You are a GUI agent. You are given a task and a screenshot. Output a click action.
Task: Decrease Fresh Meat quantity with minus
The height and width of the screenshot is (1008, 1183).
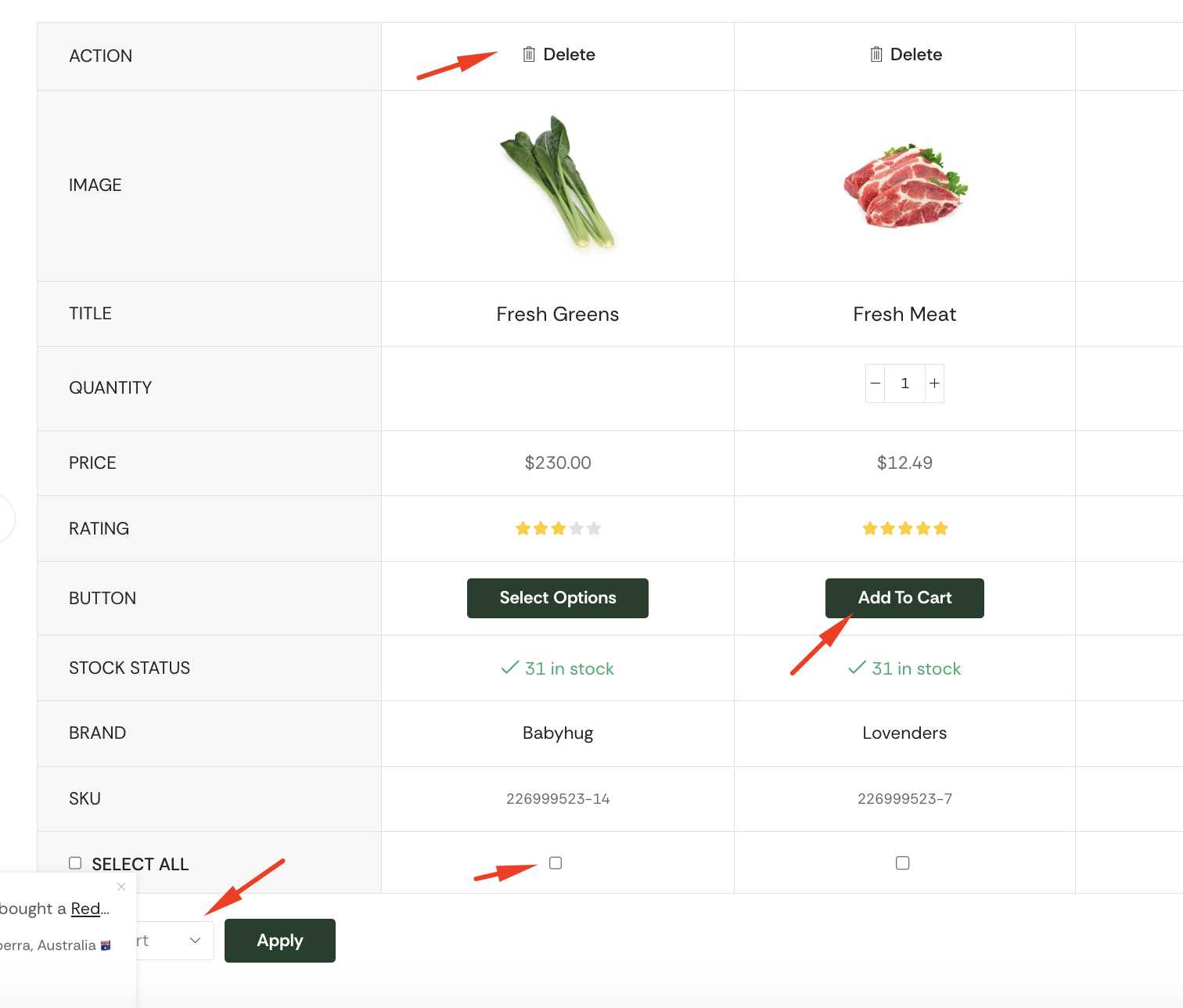876,383
